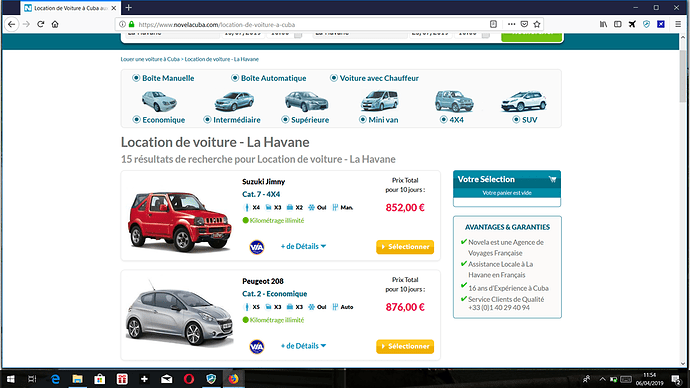
Task: Click the VIA logo on Peugeot 208
Action: [x=257, y=347]
